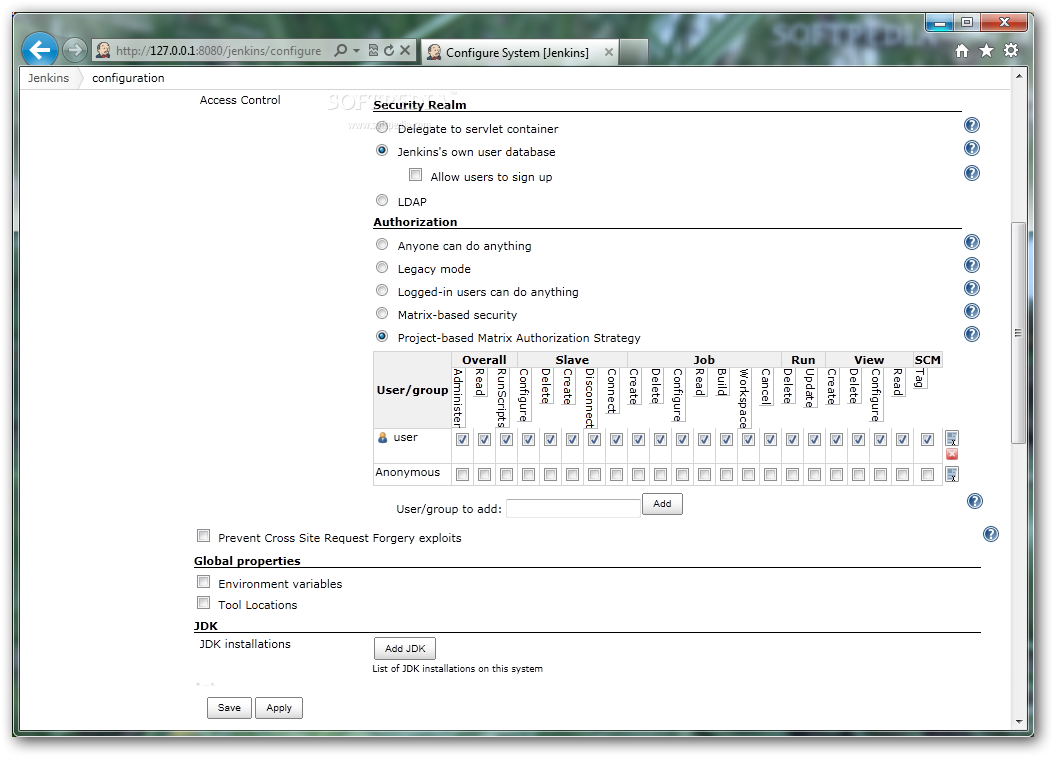Image resolution: width=1054 pixels, height=757 pixels.
Task: Click the browser URL address field
Action: (219, 50)
